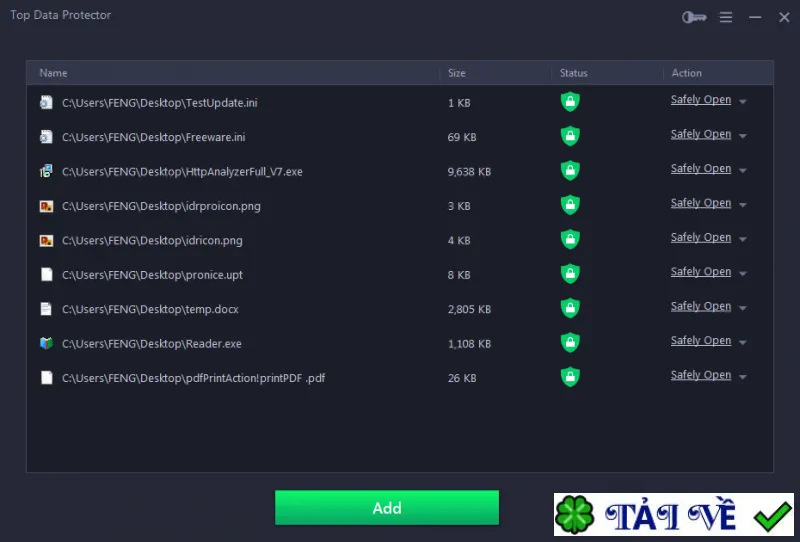Click Safely Open for pdfPrintAction!printPDF .pdf
The image size is (800, 542).
[701, 375]
